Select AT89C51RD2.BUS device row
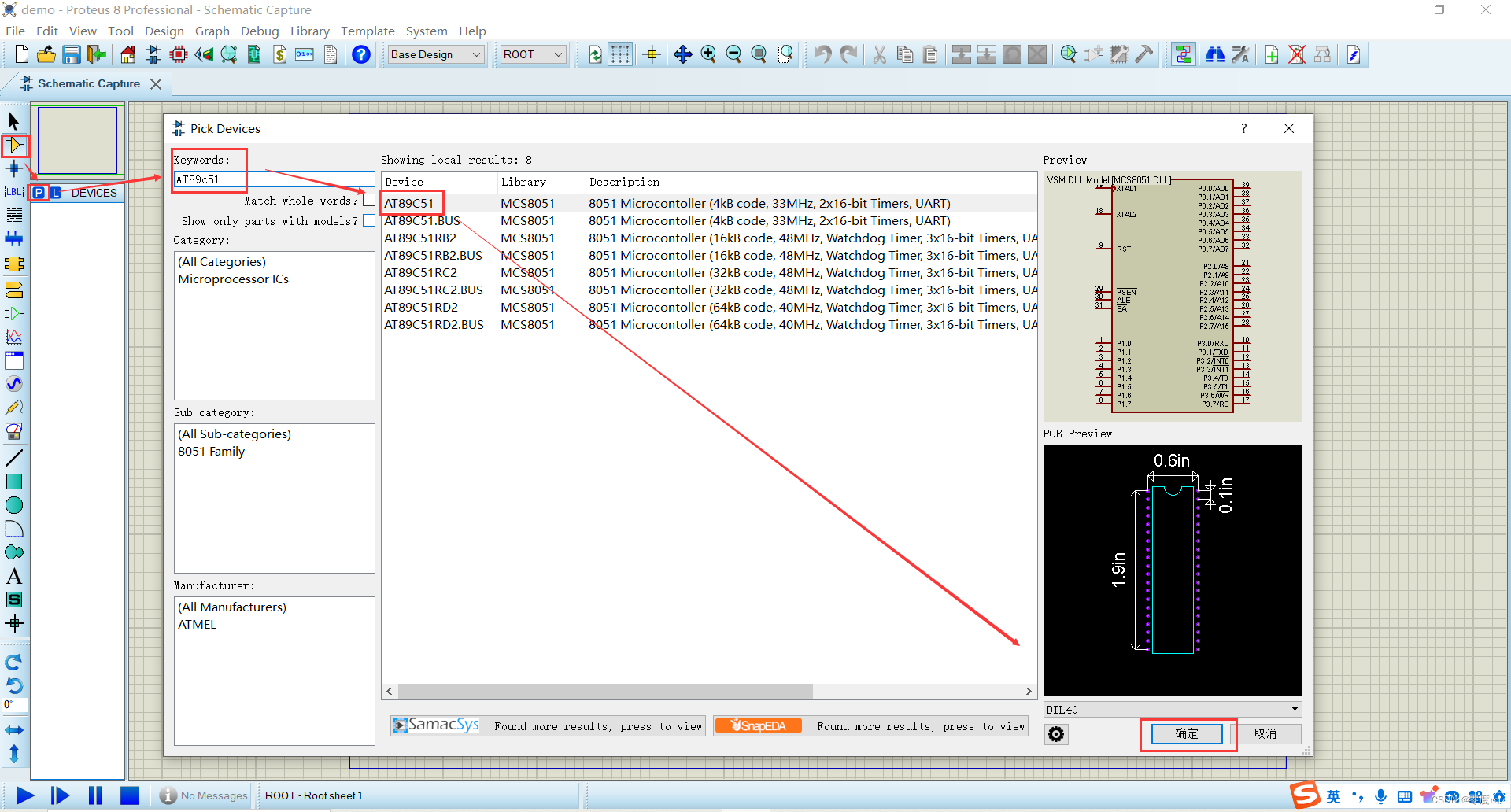Viewport: 1511px width, 812px height. click(x=709, y=324)
